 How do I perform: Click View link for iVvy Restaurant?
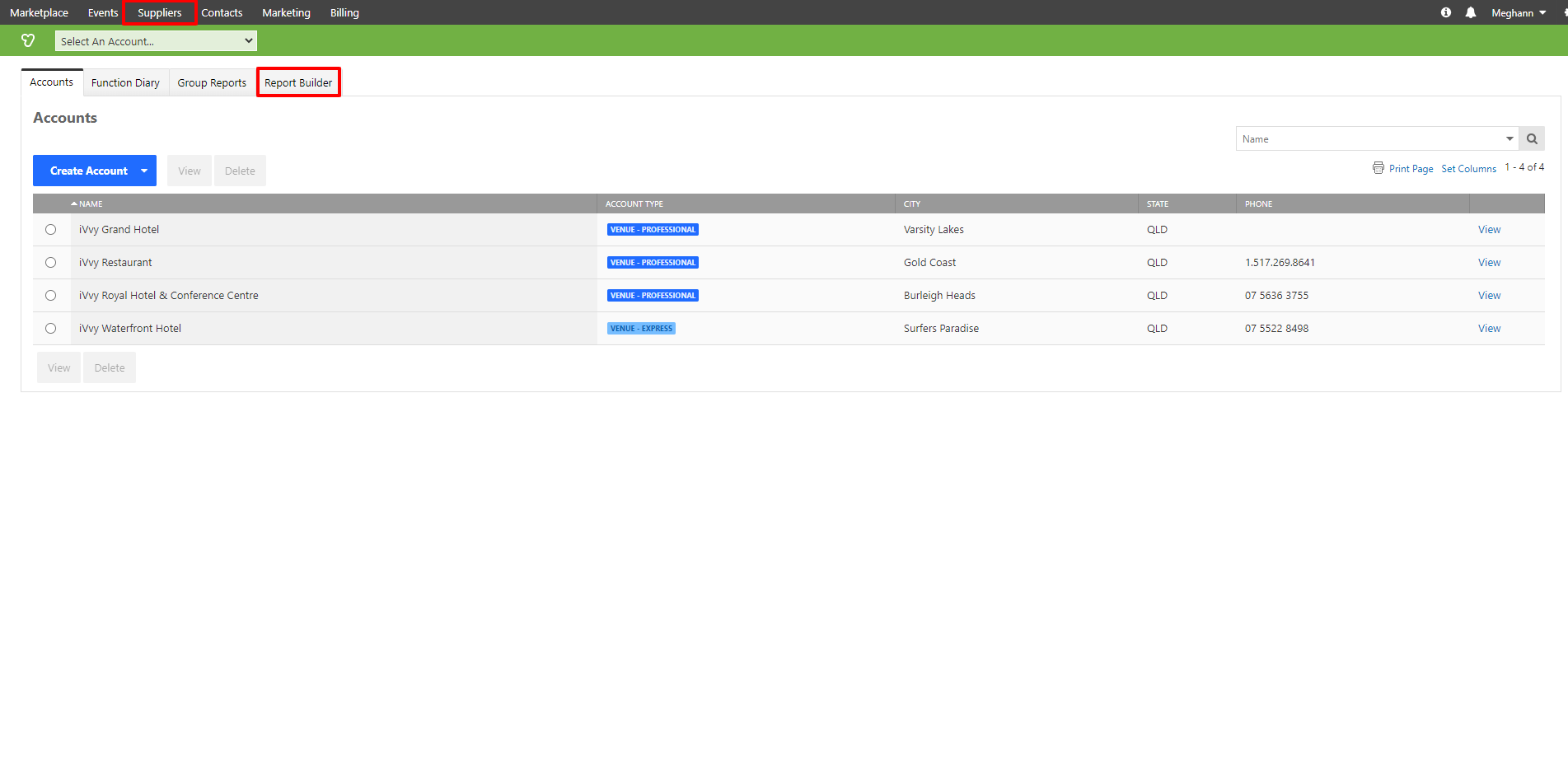[x=1489, y=263]
